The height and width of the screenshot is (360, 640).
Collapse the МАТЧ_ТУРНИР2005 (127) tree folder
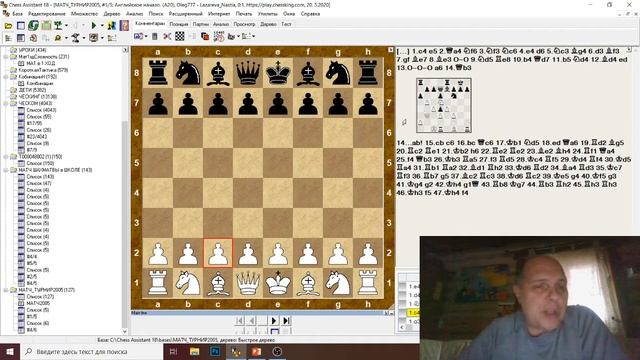6,290
